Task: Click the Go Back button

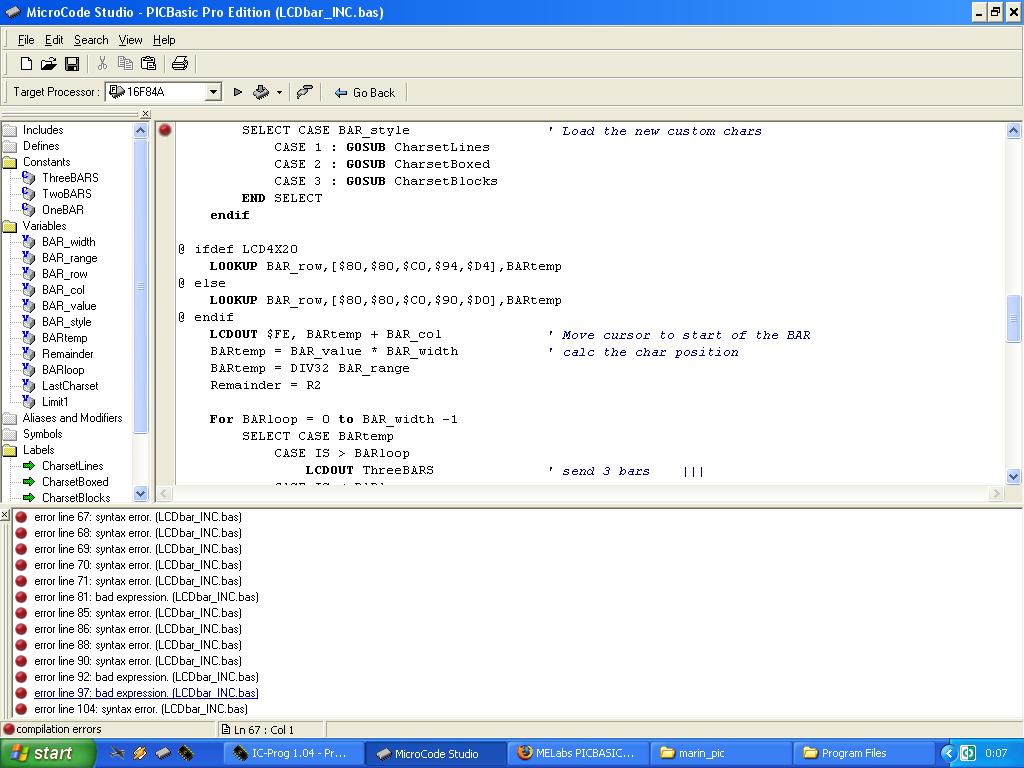Action: coord(365,92)
